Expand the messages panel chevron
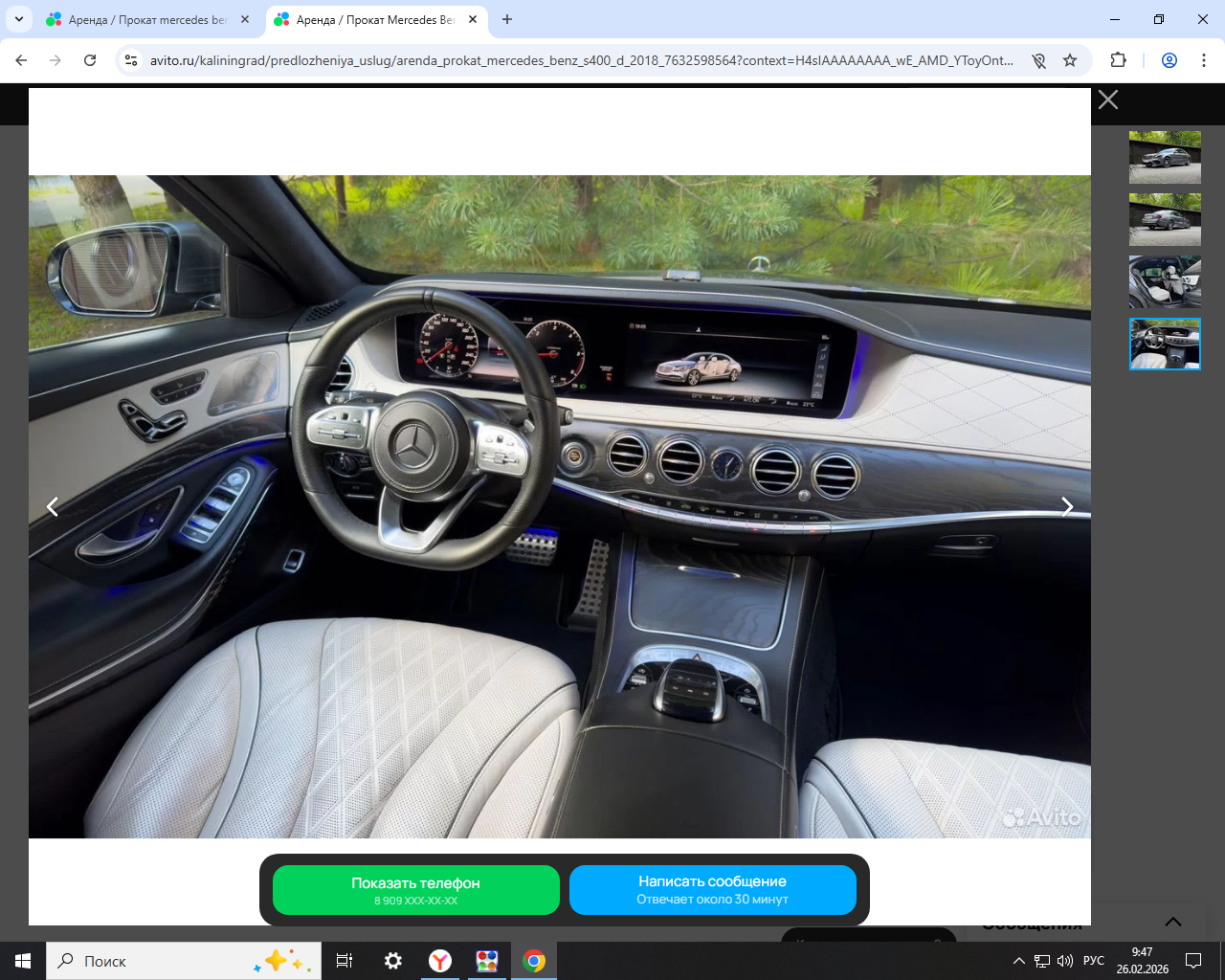Viewport: 1225px width, 980px height. coord(1172,922)
